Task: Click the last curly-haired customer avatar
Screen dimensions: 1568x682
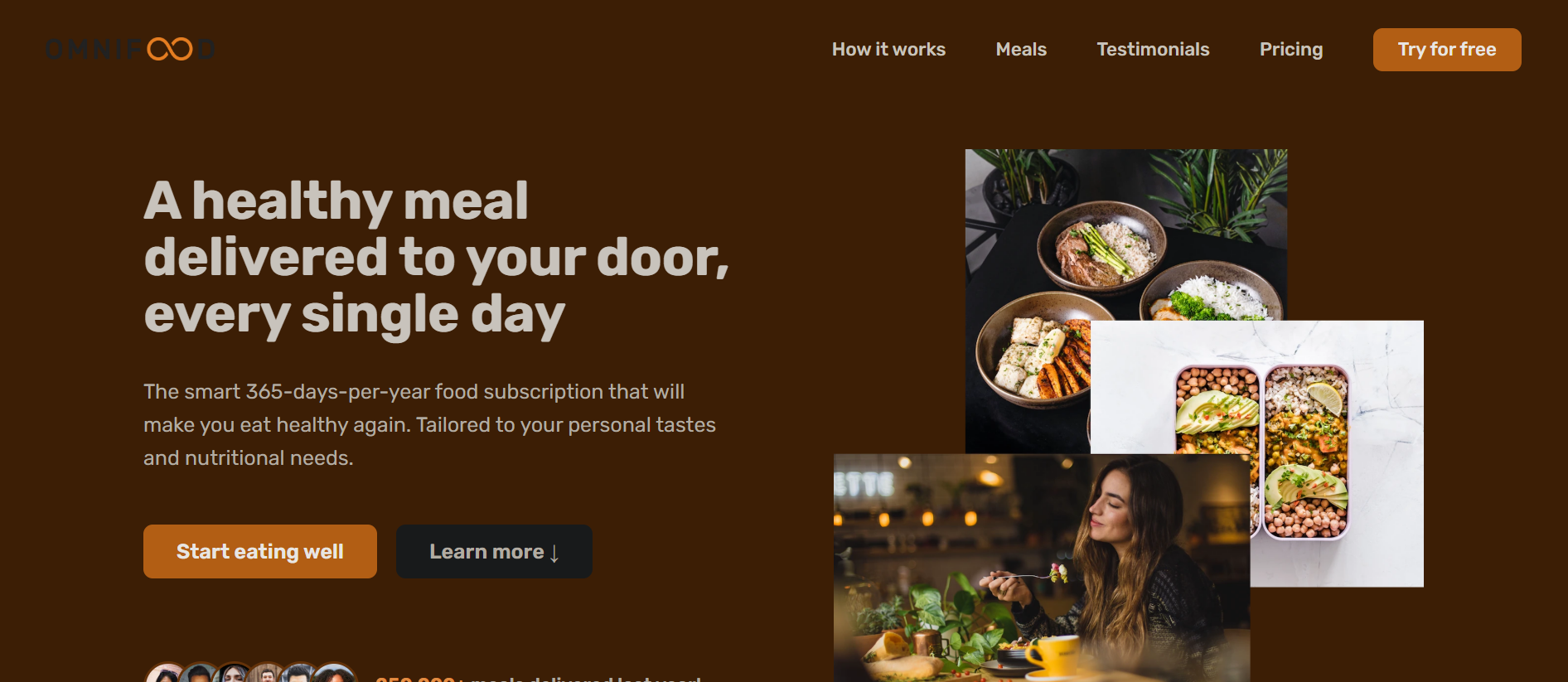Action: [335, 673]
